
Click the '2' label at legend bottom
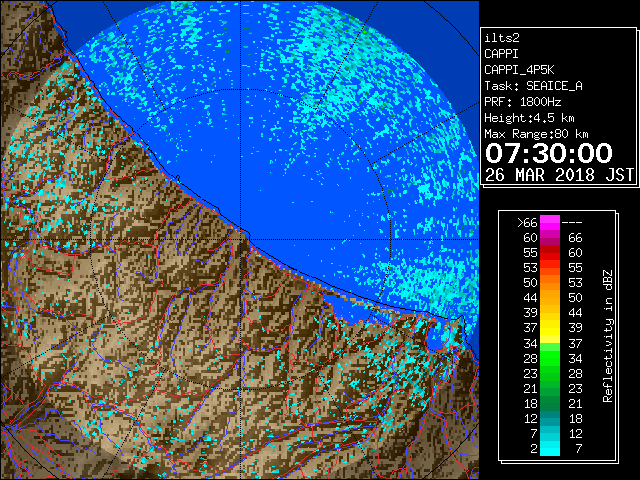534,448
